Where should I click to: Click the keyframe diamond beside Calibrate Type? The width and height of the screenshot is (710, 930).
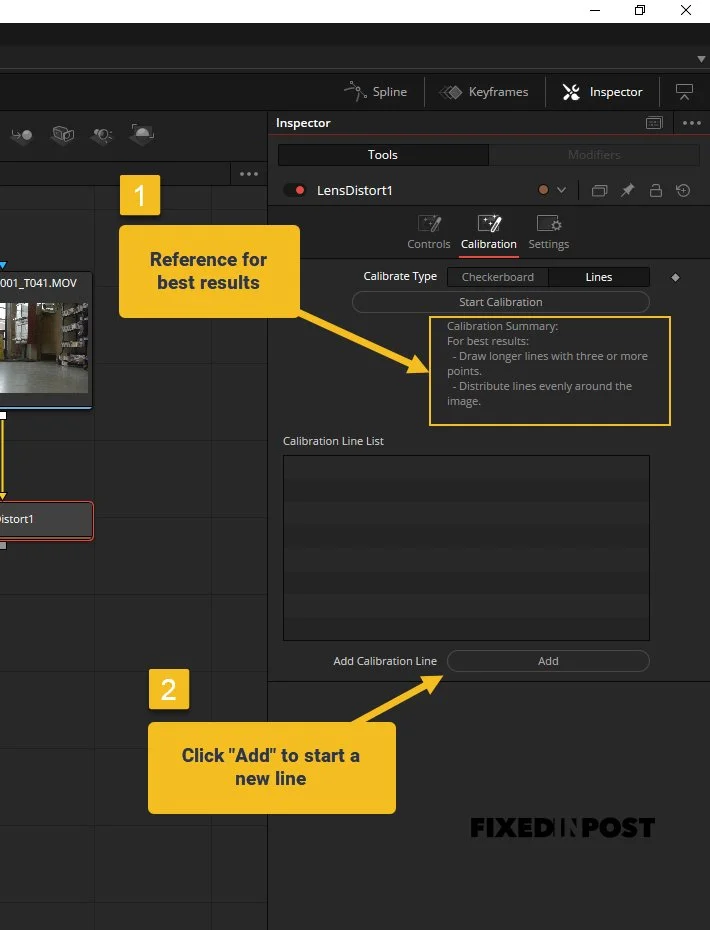coord(675,278)
